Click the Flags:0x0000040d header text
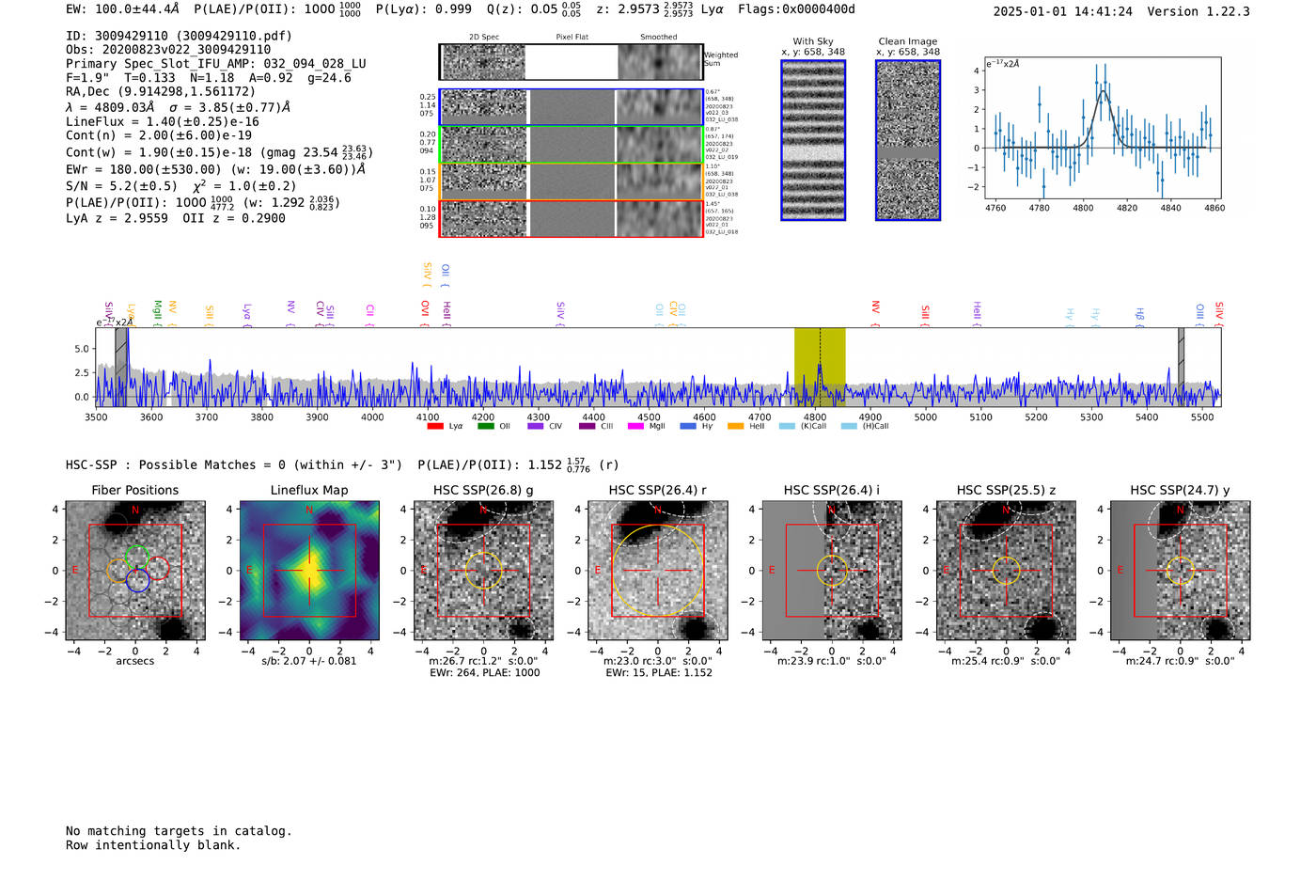 (x=797, y=9)
